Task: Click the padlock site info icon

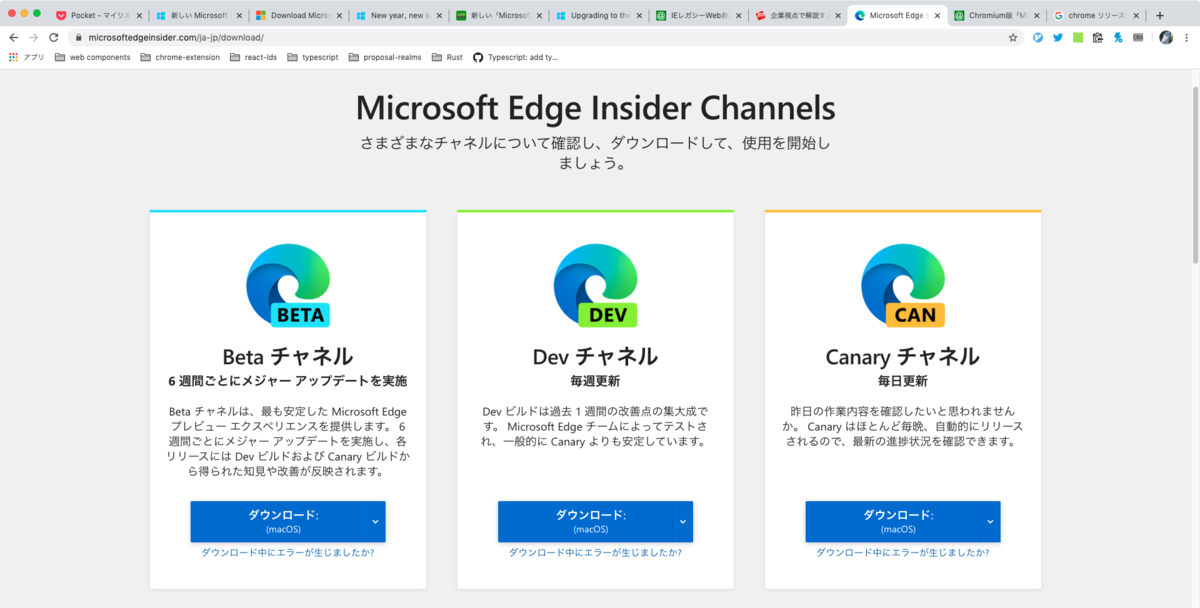Action: pos(79,37)
